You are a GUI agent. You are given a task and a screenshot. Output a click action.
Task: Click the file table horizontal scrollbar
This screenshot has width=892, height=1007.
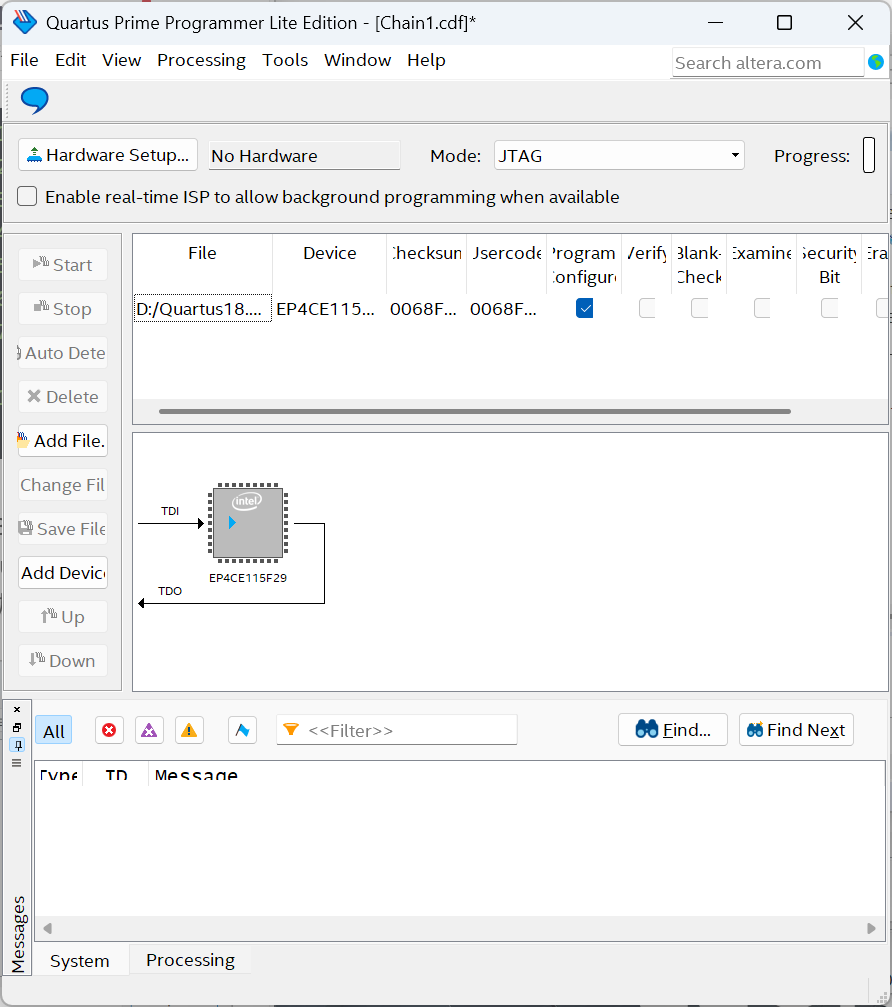[x=475, y=411]
